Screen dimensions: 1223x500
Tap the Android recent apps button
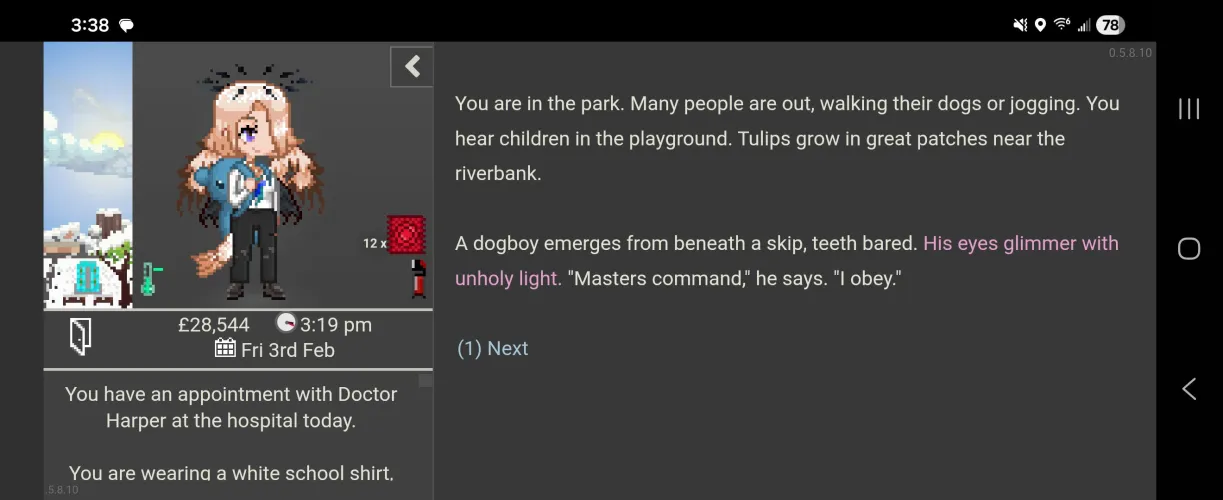[x=1188, y=109]
